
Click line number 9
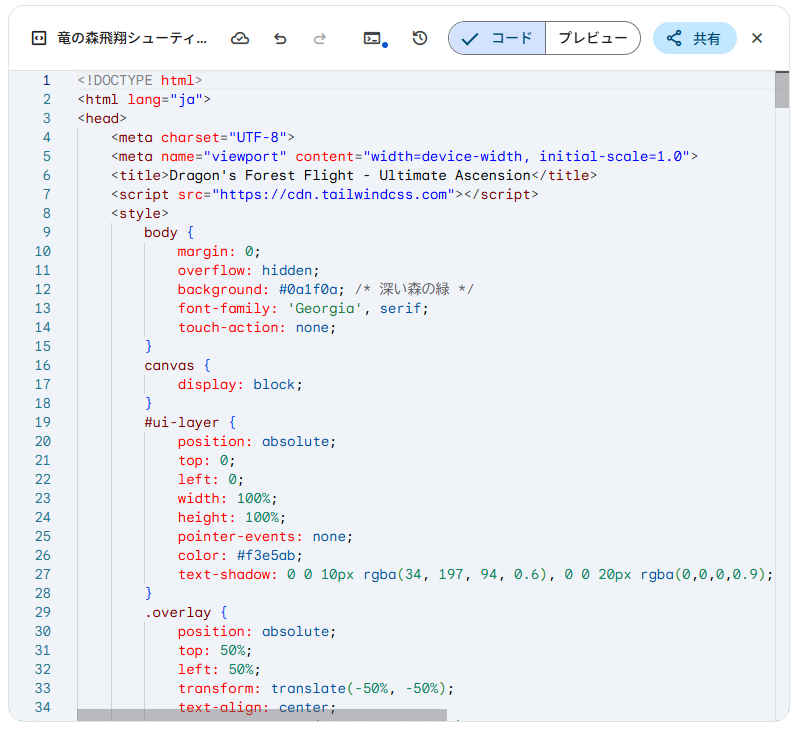click(47, 233)
